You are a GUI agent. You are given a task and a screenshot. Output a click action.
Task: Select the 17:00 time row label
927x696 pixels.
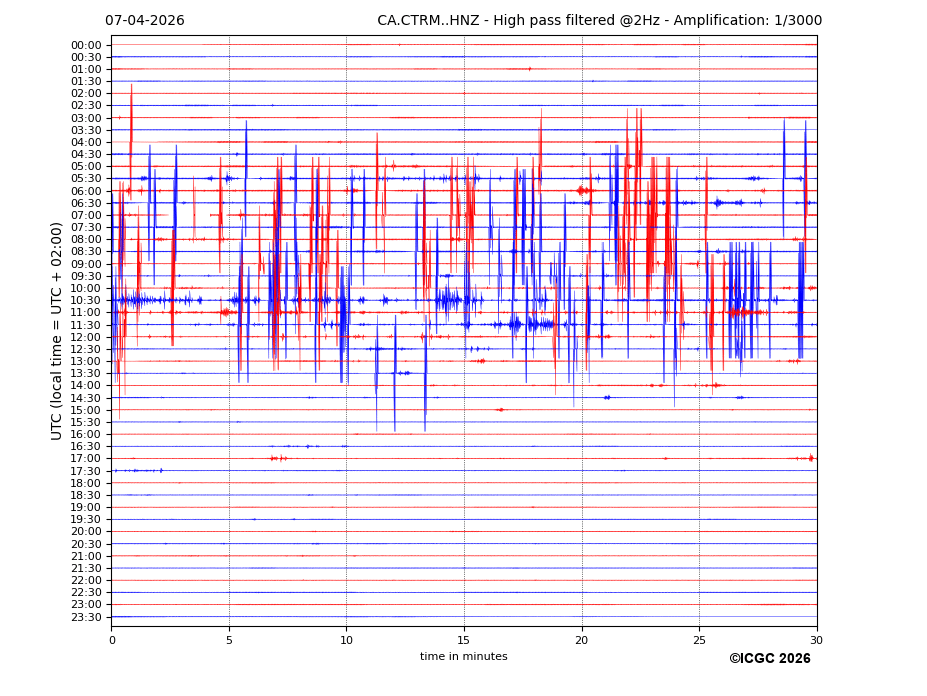pyautogui.click(x=85, y=459)
